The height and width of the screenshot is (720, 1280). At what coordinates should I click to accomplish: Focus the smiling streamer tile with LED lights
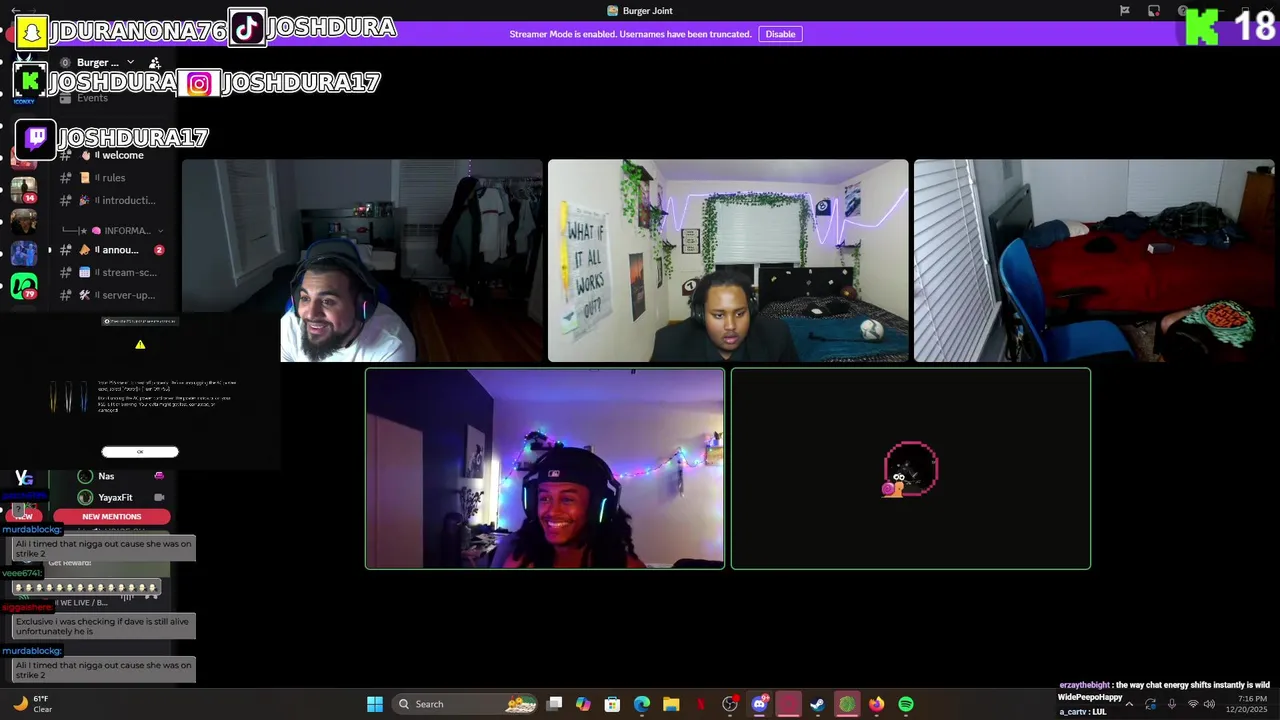click(545, 469)
